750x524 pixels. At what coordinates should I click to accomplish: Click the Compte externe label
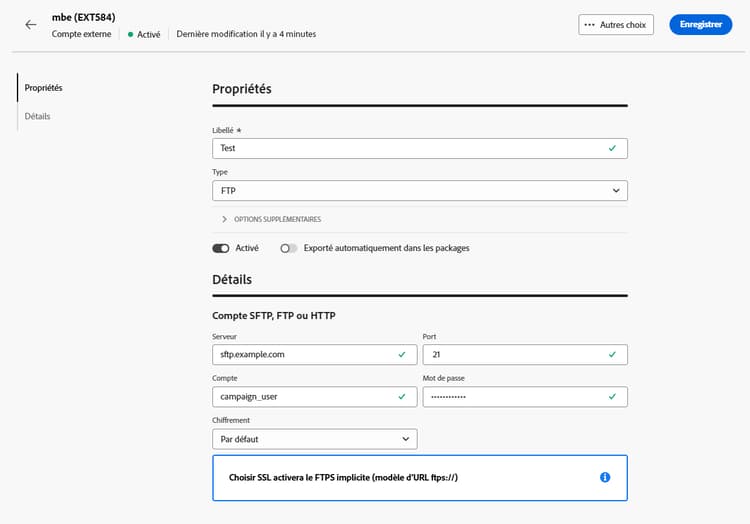pos(81,34)
